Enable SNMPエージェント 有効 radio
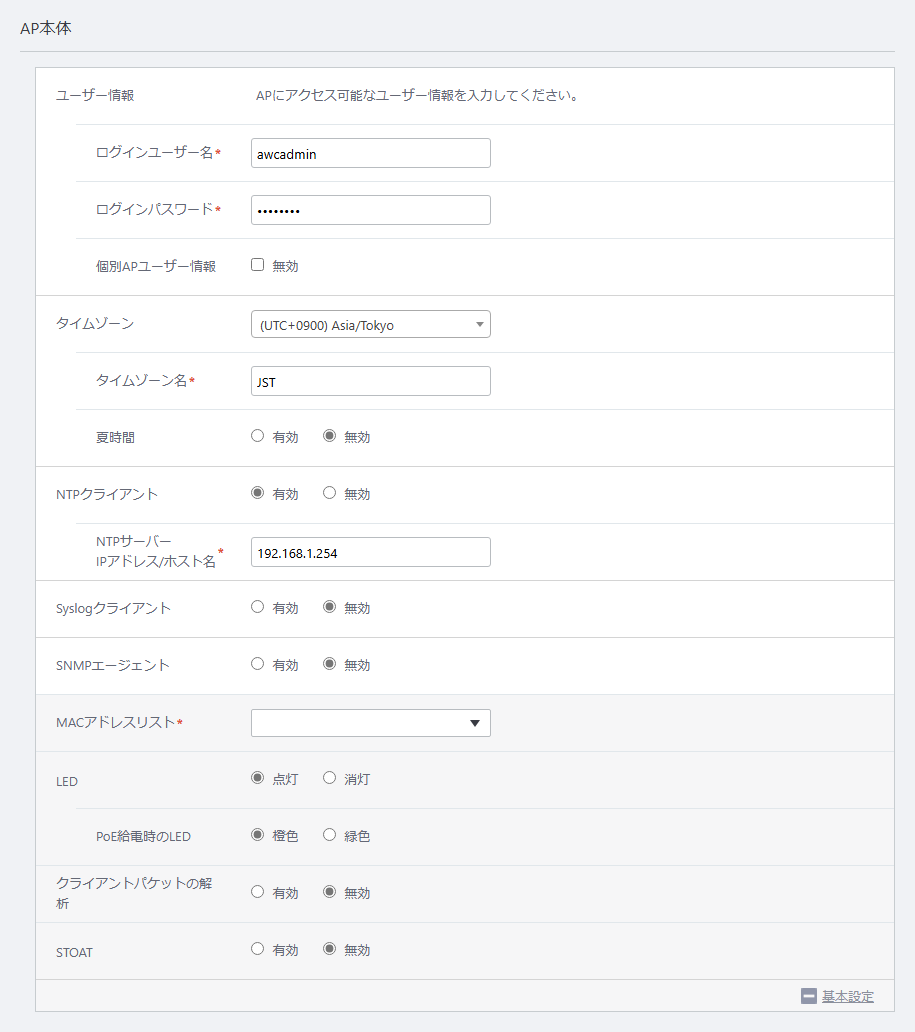The image size is (915, 1032). pyautogui.click(x=257, y=663)
